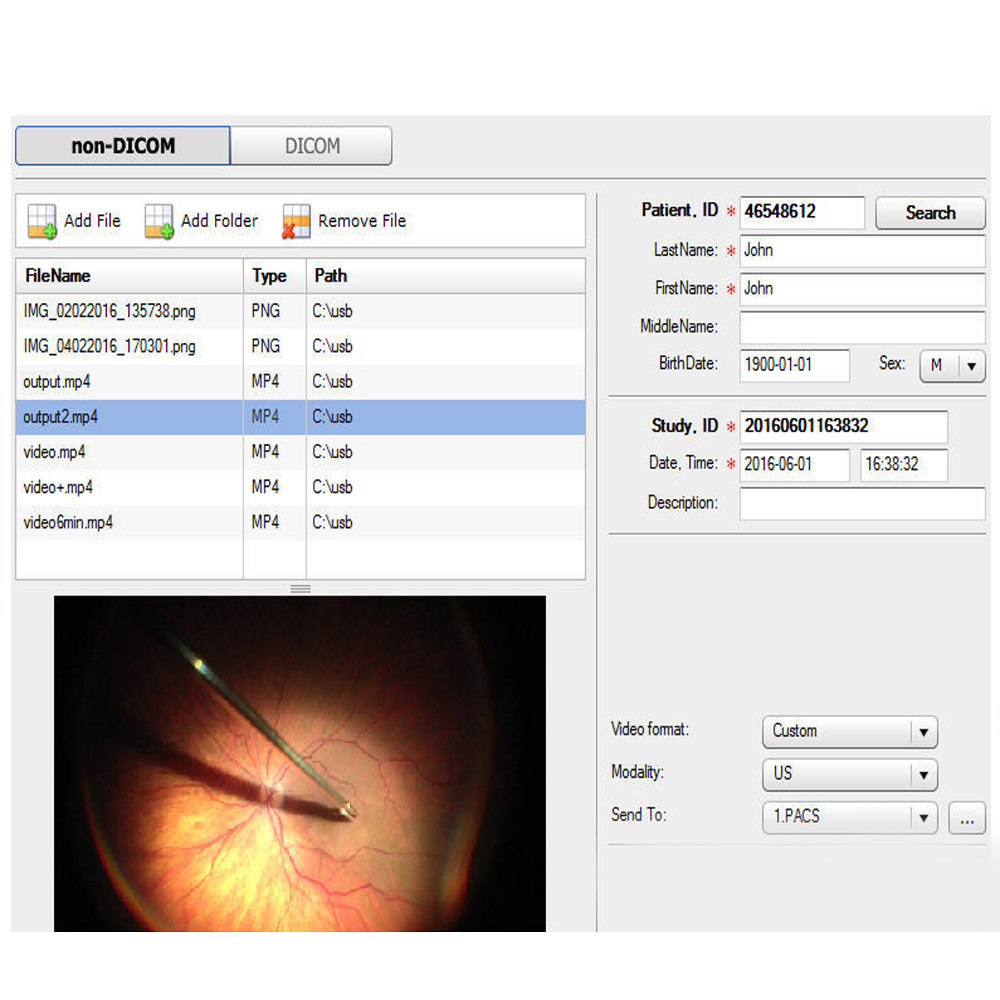Focus the Patient ID field
This screenshot has width=1000, height=1000.
[x=802, y=212]
